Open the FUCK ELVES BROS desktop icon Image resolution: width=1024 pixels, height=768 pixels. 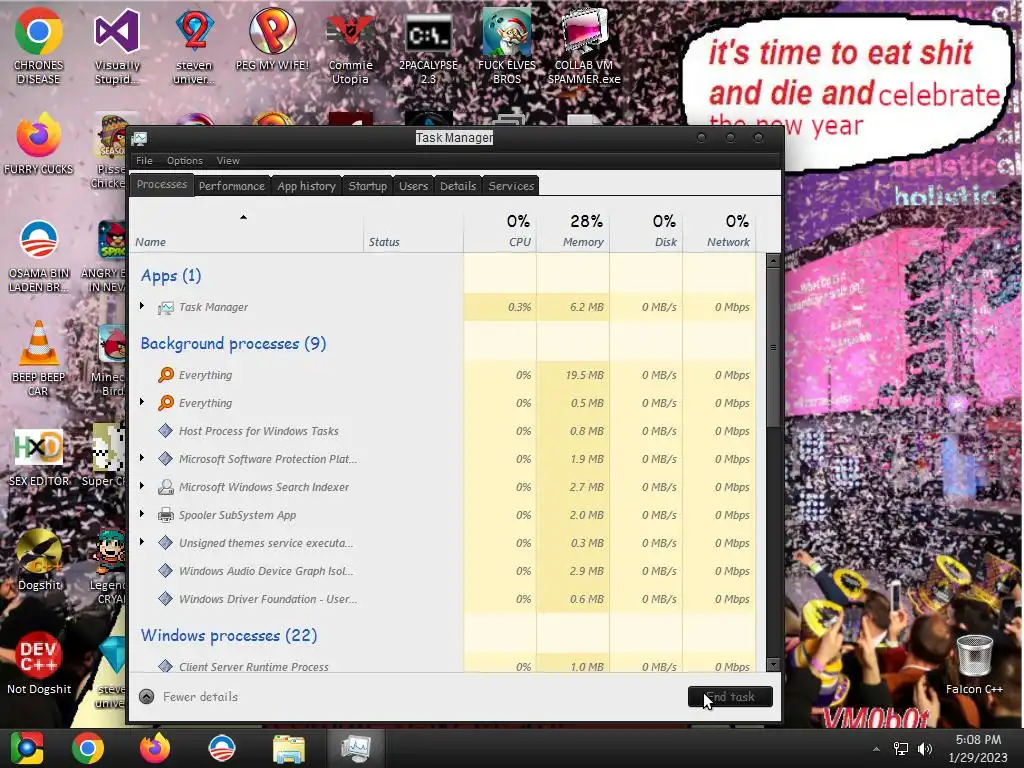point(507,46)
